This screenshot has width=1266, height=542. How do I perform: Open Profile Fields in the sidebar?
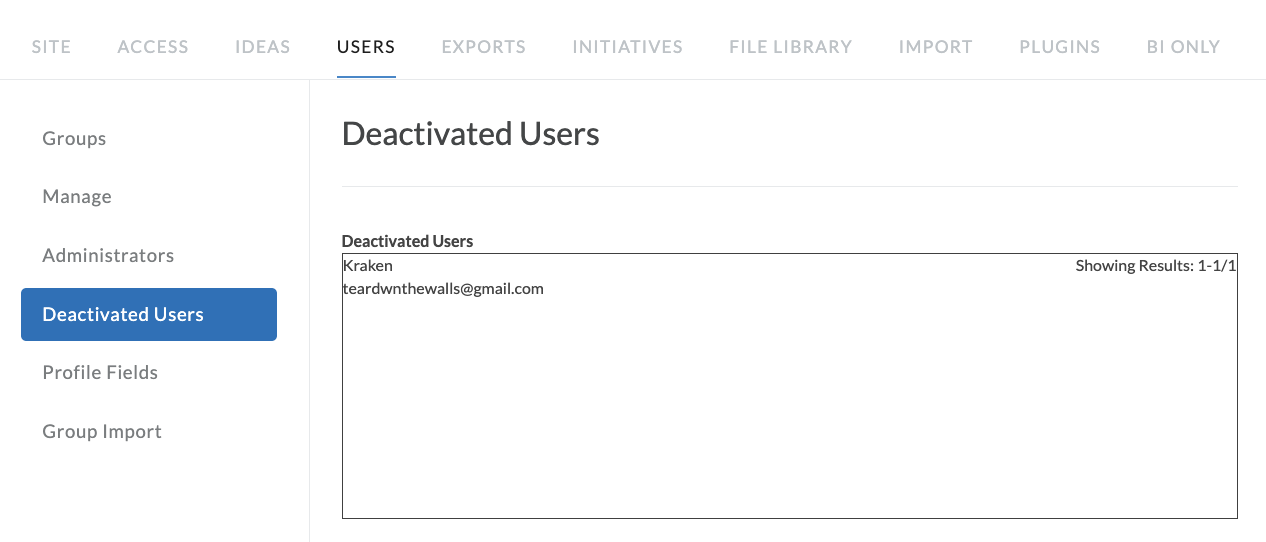100,373
